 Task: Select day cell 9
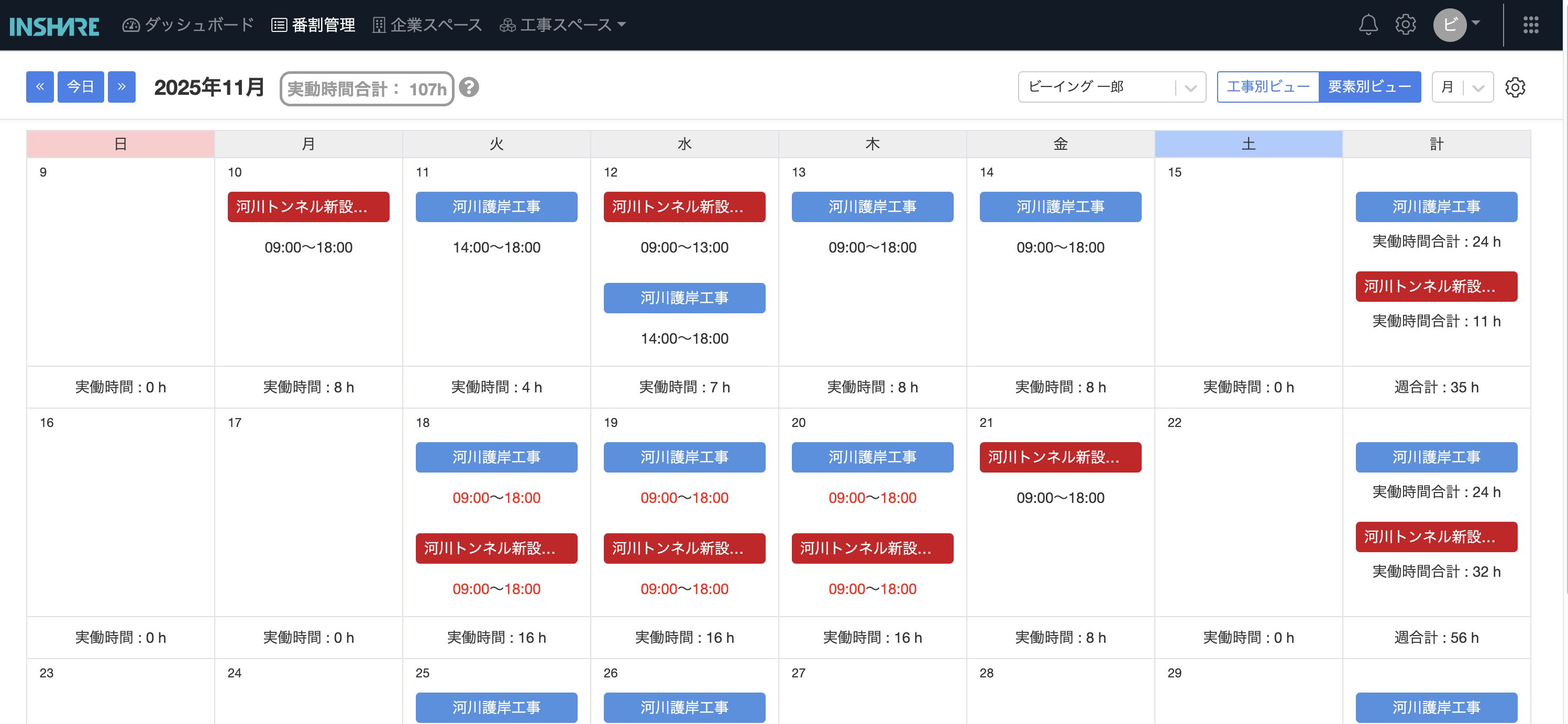pos(120,262)
